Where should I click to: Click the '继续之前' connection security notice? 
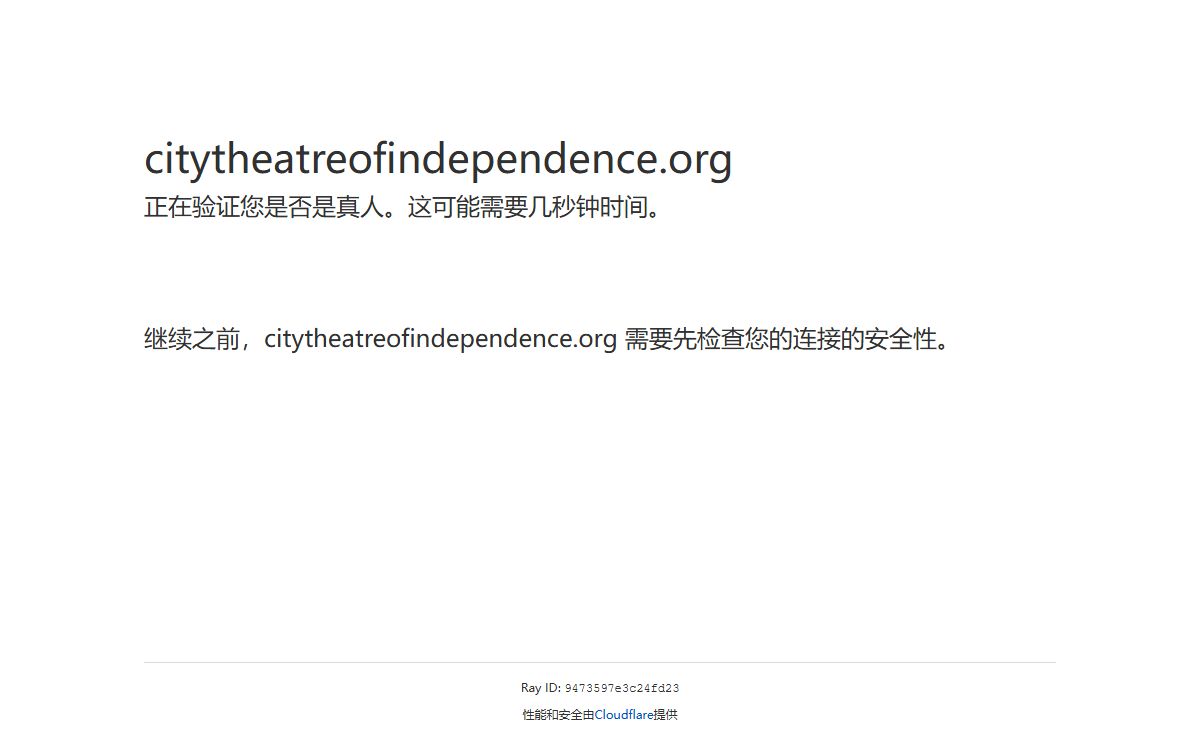click(x=552, y=339)
